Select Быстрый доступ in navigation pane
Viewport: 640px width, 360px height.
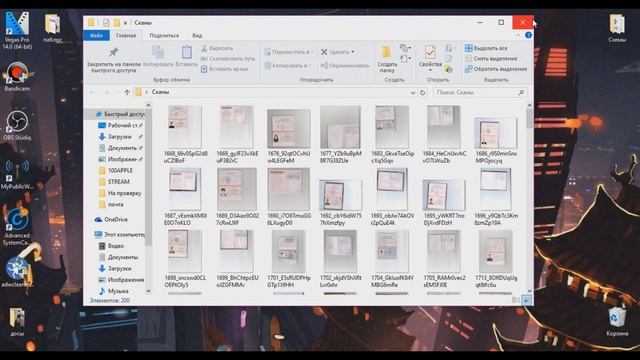[120, 114]
